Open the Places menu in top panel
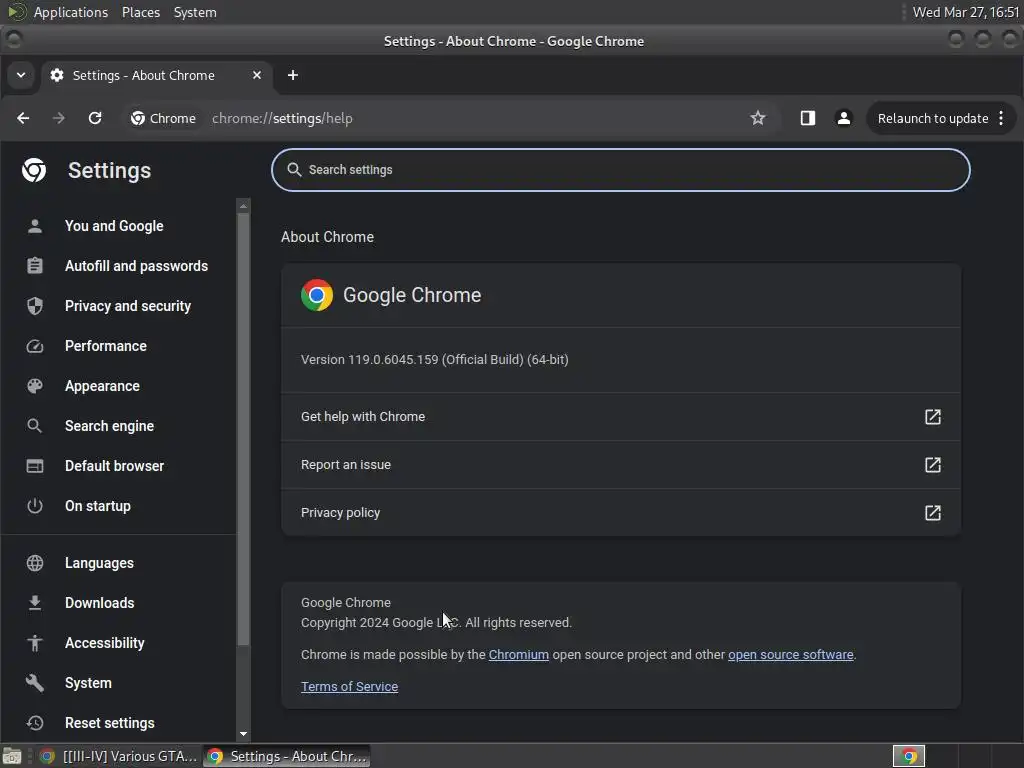Screen dimensions: 1024x768 point(140,12)
